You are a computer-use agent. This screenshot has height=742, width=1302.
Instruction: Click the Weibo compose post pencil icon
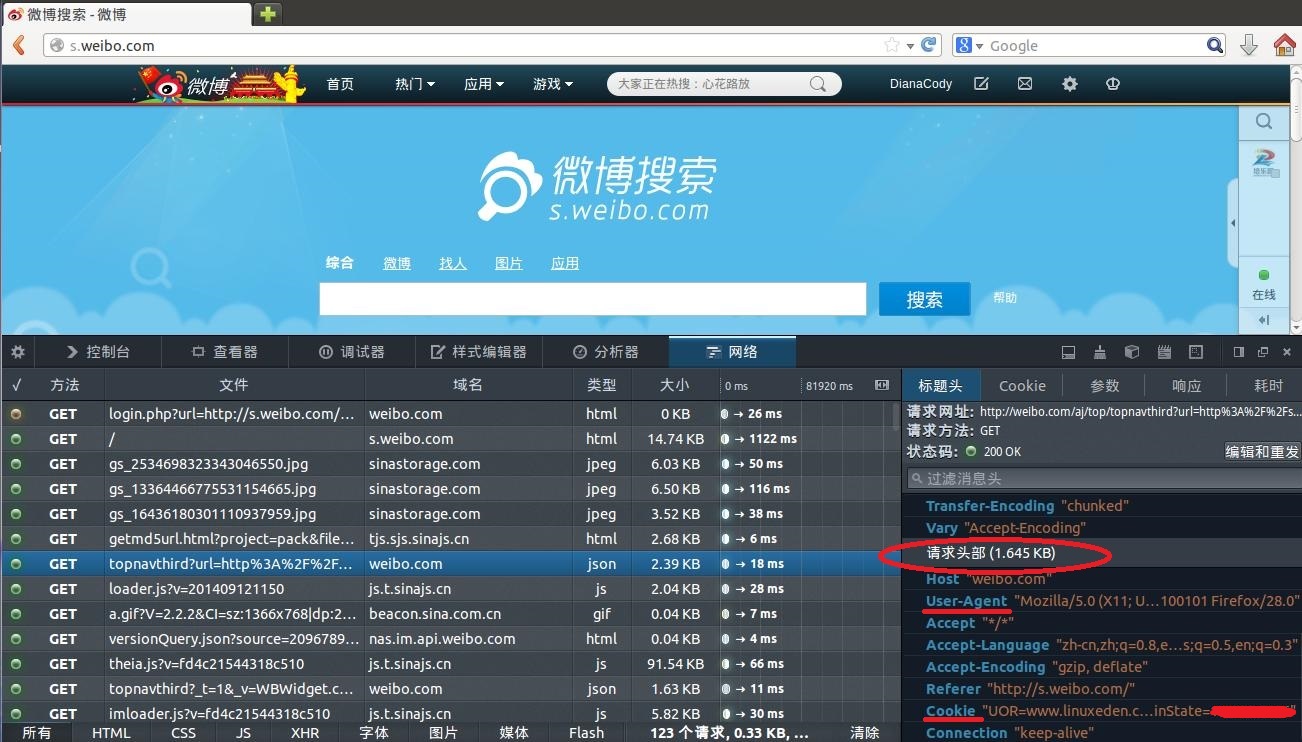pyautogui.click(x=981, y=84)
